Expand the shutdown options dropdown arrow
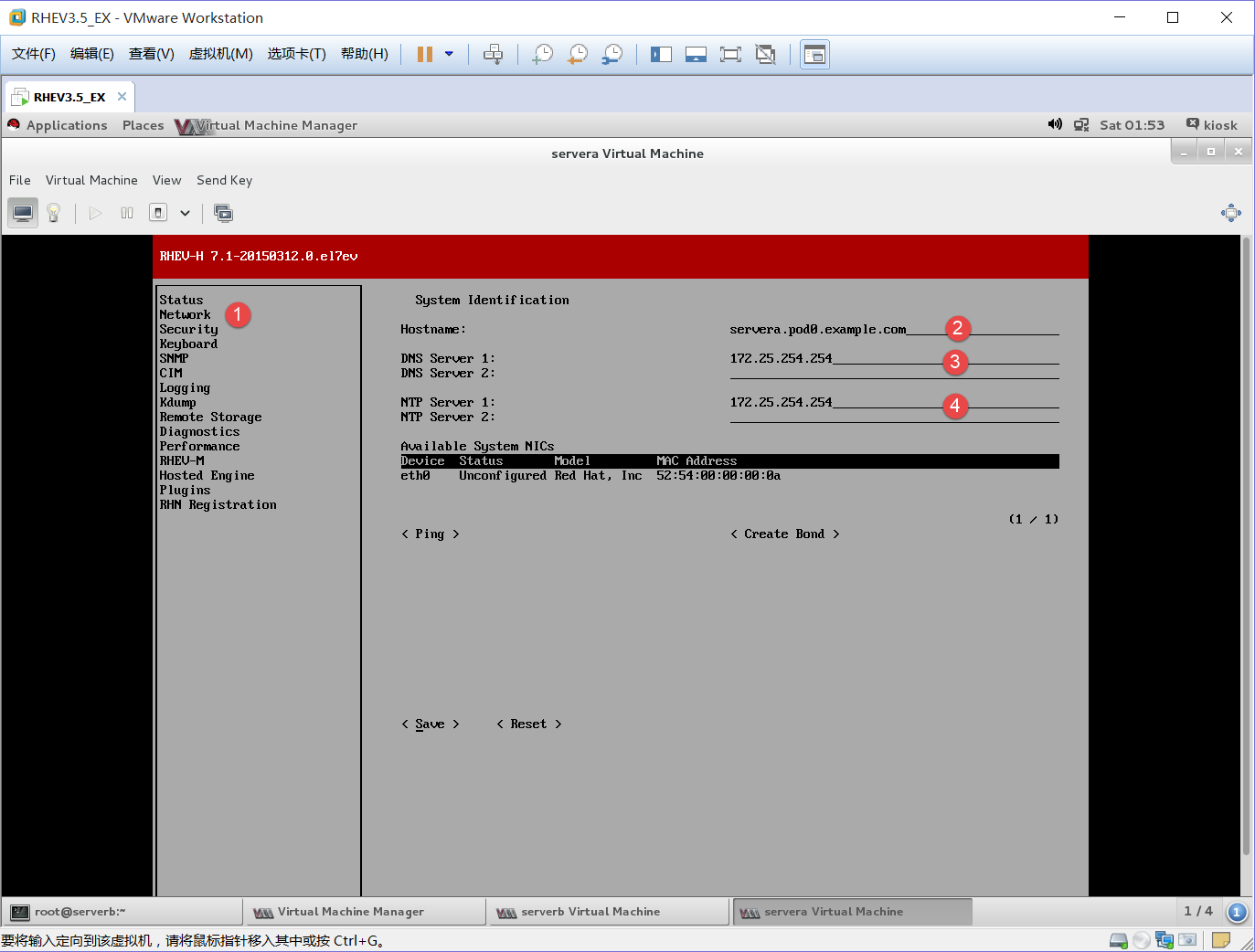Viewport: 1255px width, 952px height. pos(185,213)
